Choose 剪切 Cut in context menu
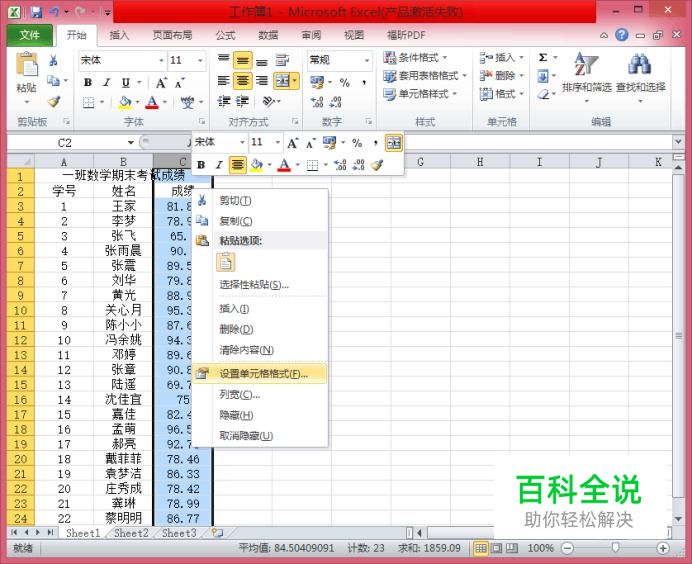This screenshot has height=564, width=692. tap(260, 201)
